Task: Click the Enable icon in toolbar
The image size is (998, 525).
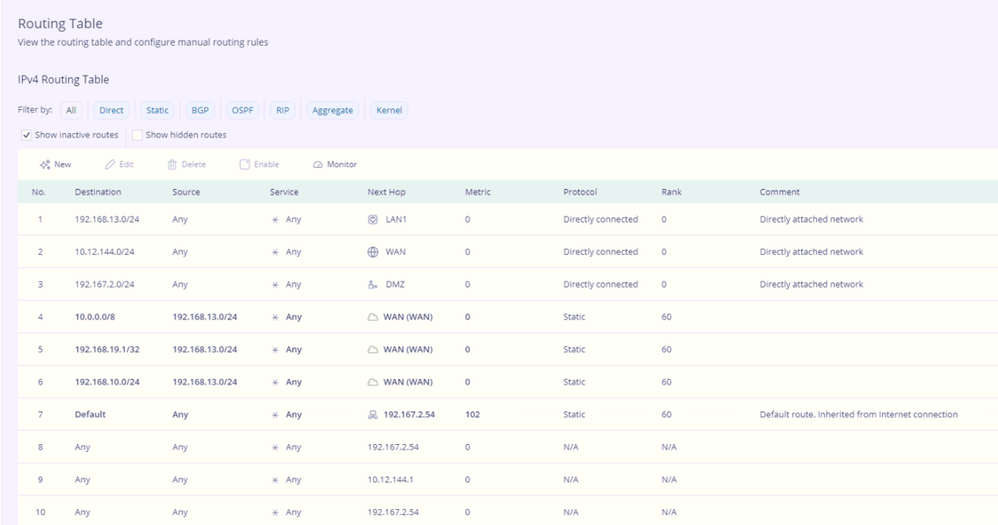Action: point(245,164)
